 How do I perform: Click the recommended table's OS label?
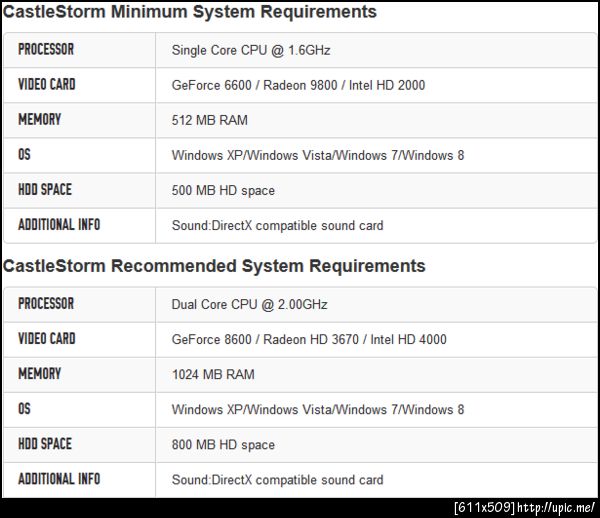(24, 409)
